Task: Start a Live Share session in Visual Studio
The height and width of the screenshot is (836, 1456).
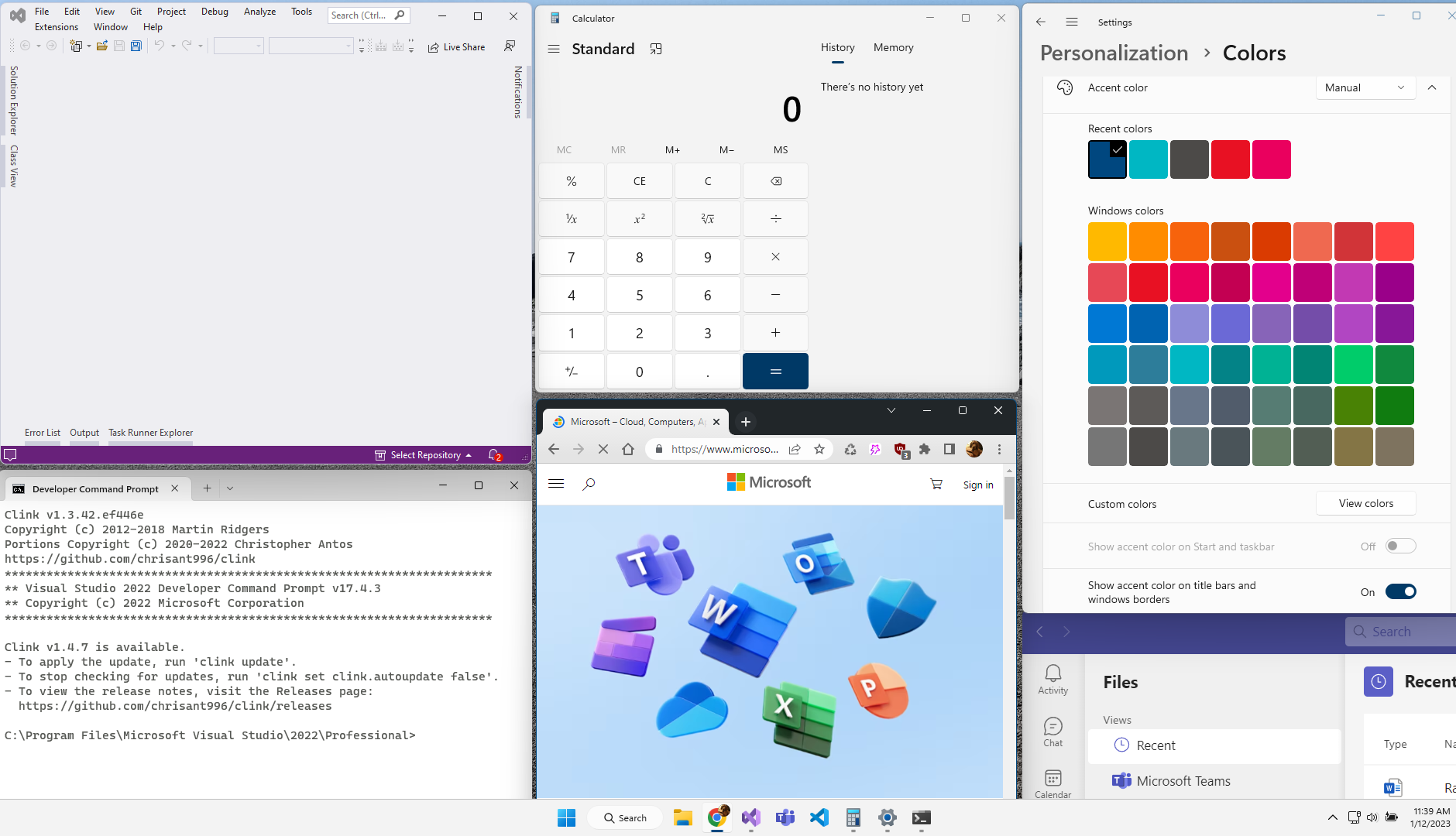Action: pyautogui.click(x=457, y=46)
